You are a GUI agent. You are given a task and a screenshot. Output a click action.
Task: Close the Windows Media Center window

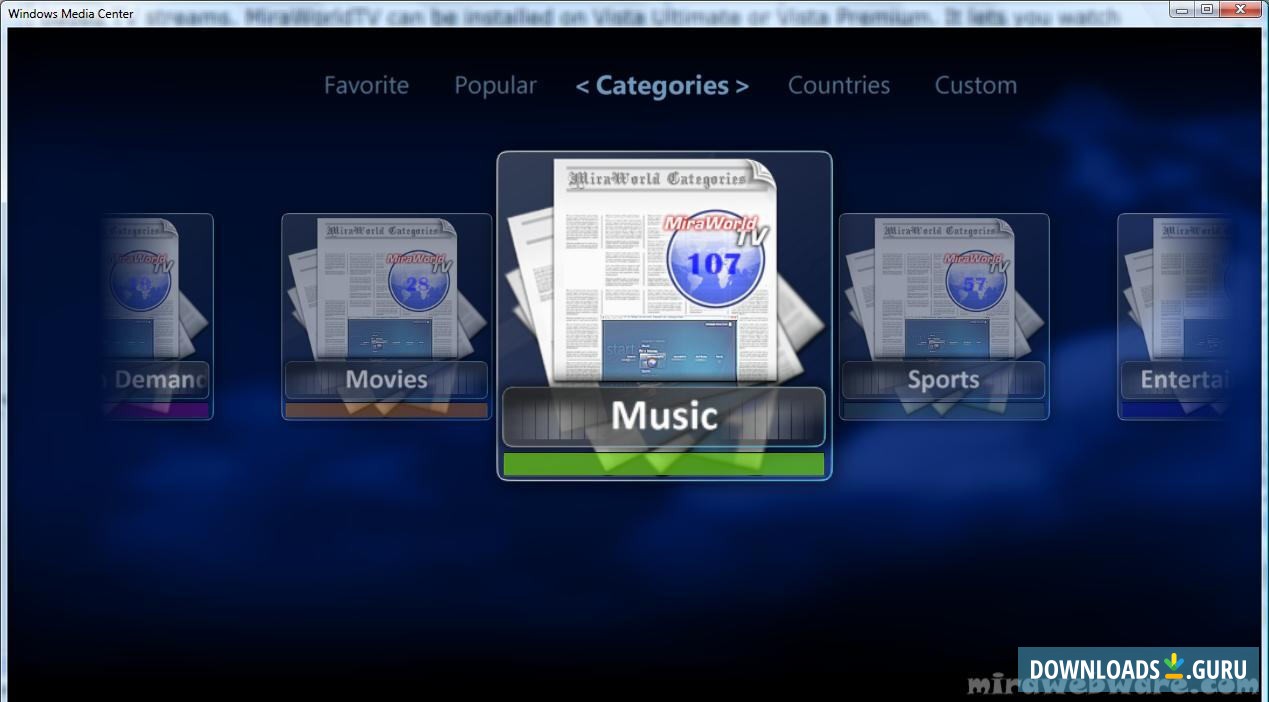coord(1240,10)
